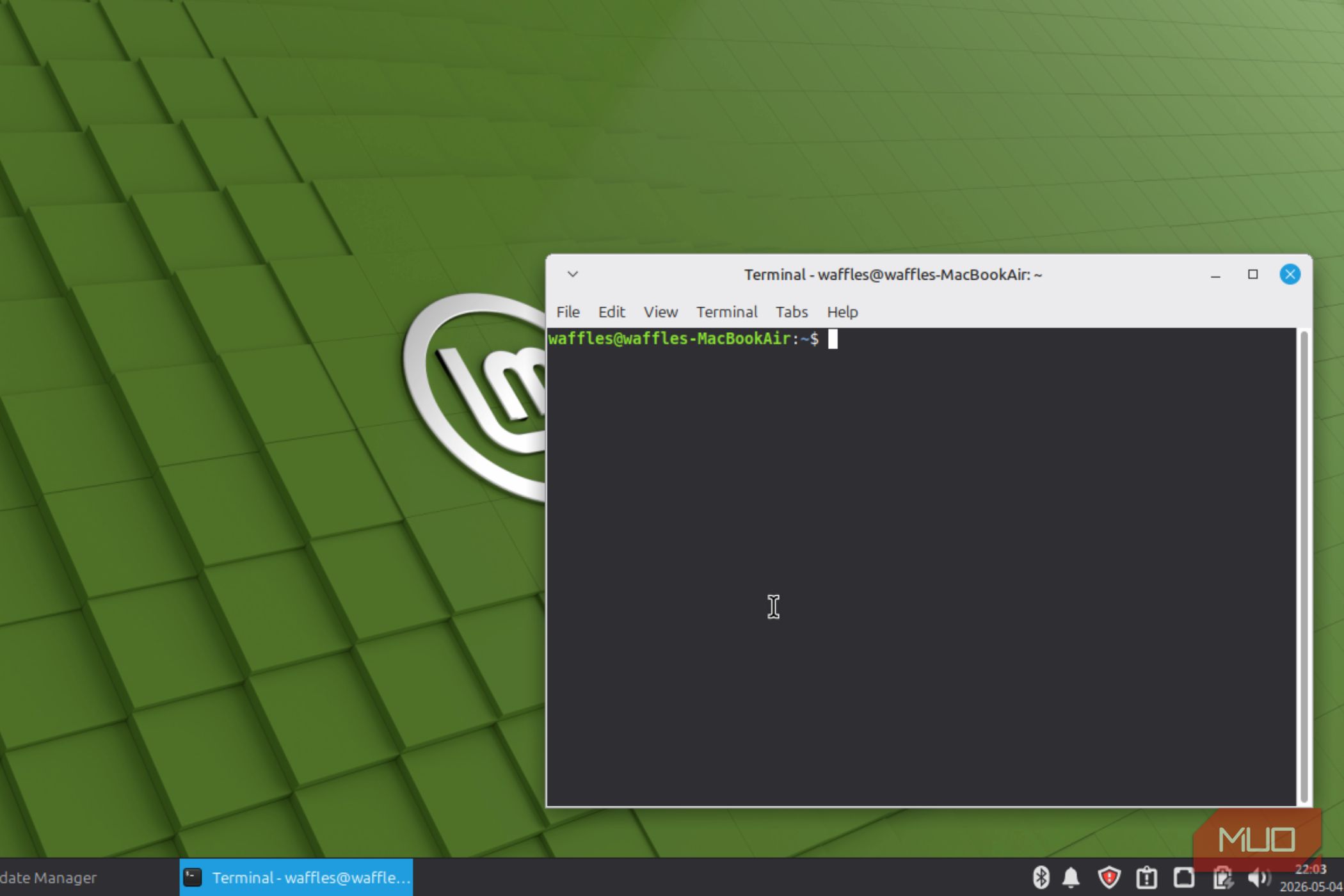Open the Terminal menu
Image resolution: width=1344 pixels, height=896 pixels.
click(x=726, y=312)
